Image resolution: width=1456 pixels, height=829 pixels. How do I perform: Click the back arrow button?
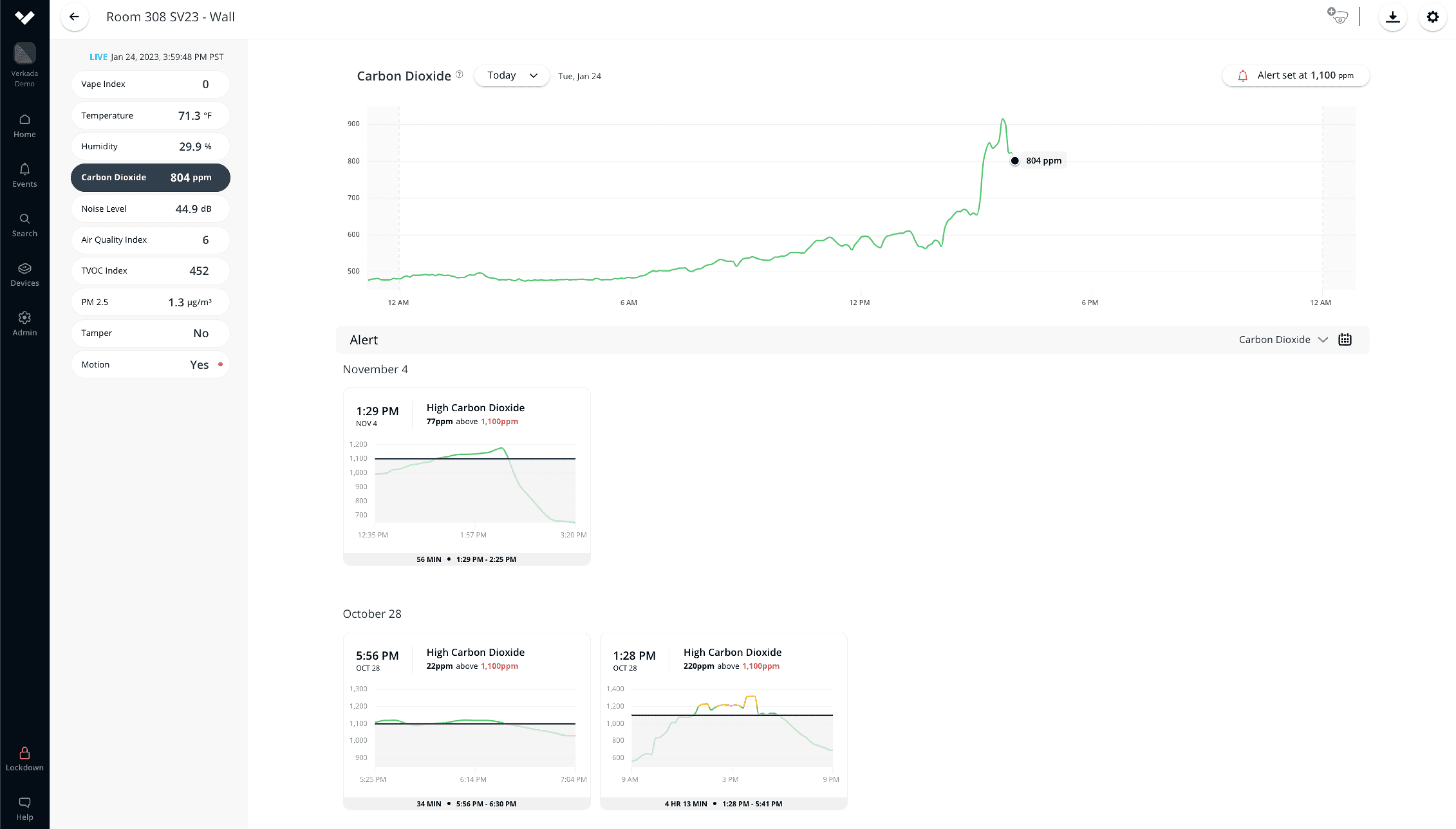74,17
